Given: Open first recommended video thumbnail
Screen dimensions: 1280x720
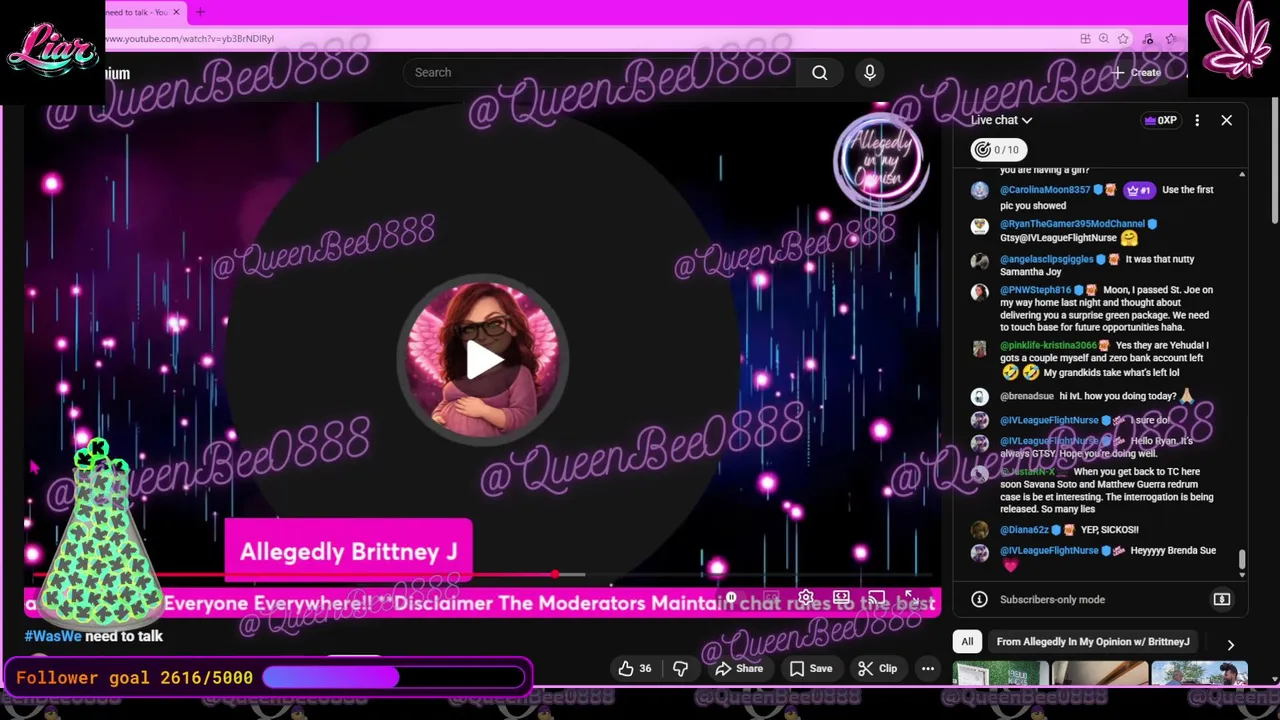Looking at the screenshot, I should click(x=1001, y=674).
